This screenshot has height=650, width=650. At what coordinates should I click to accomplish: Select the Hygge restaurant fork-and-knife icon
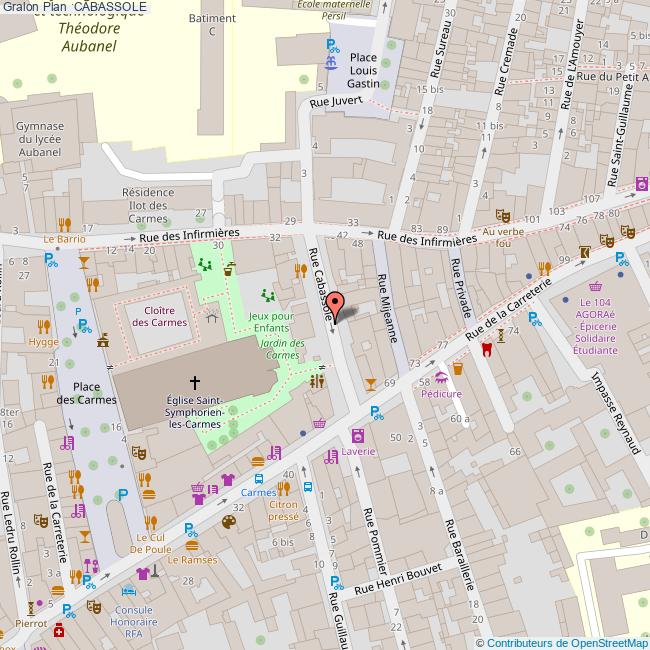click(x=43, y=326)
